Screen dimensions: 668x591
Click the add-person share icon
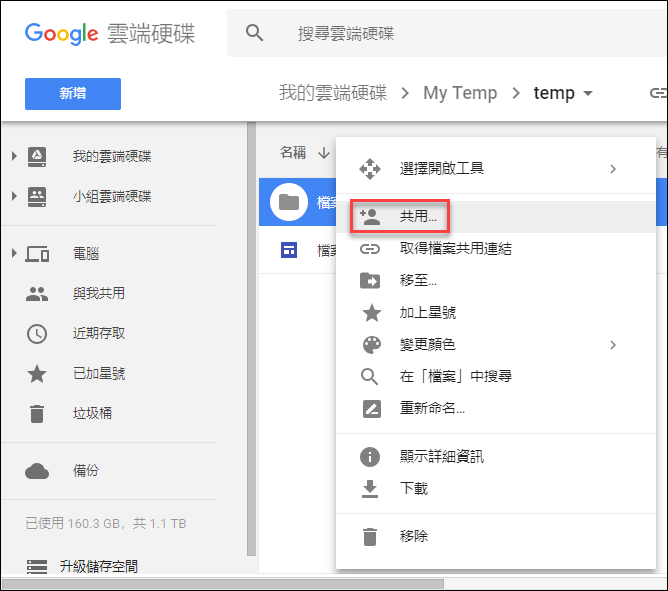click(370, 217)
